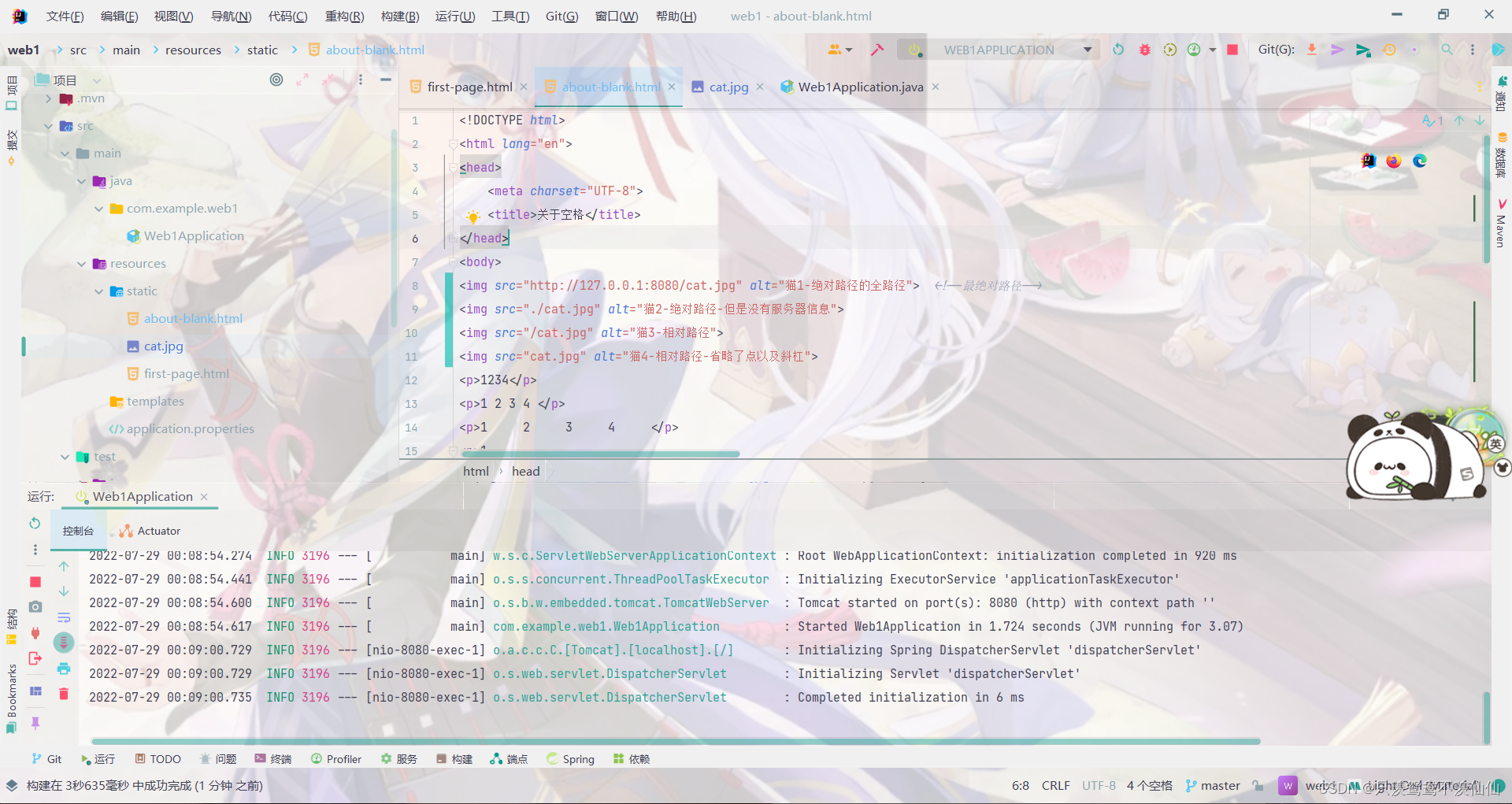The image size is (1512, 804).
Task: Click the Rerun application icon in top toolbar
Action: pyautogui.click(x=1118, y=50)
